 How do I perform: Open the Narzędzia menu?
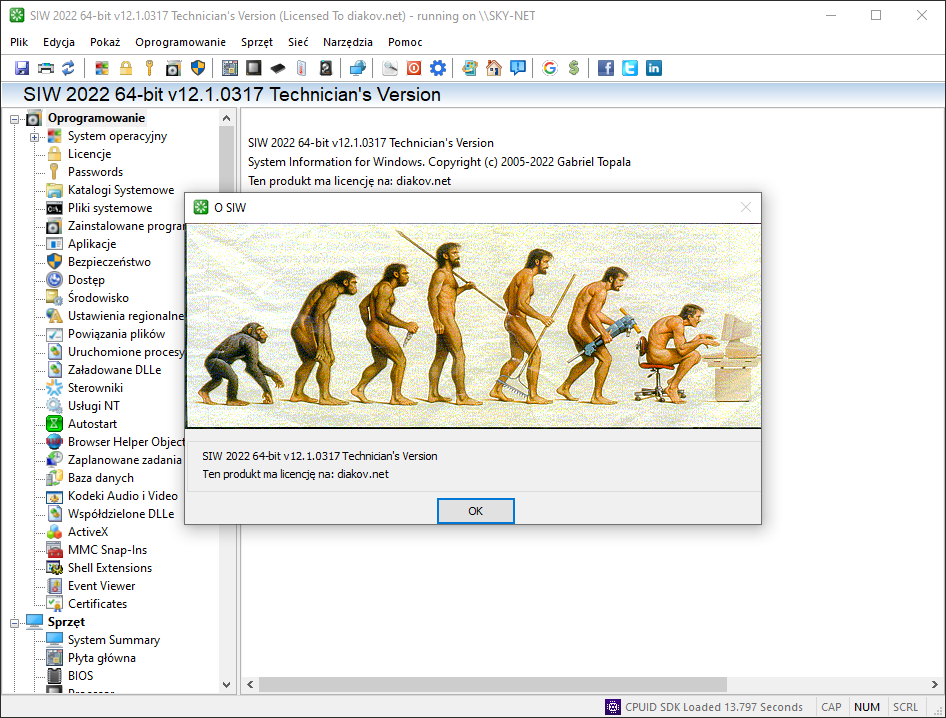348,42
